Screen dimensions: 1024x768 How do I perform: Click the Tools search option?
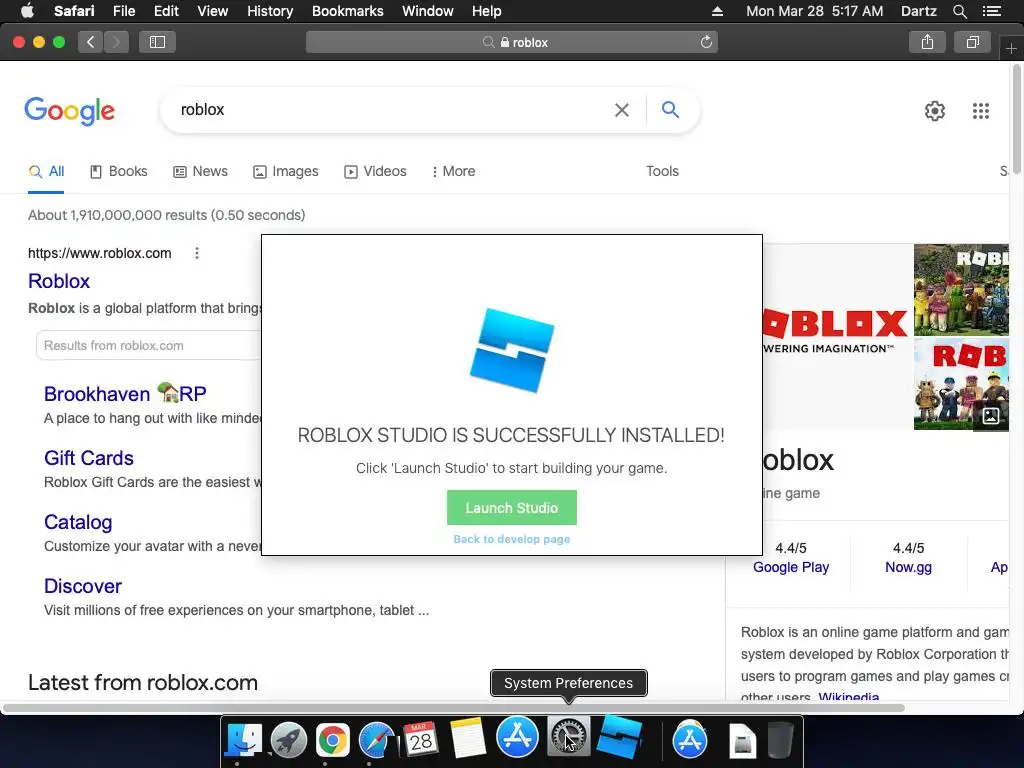662,171
